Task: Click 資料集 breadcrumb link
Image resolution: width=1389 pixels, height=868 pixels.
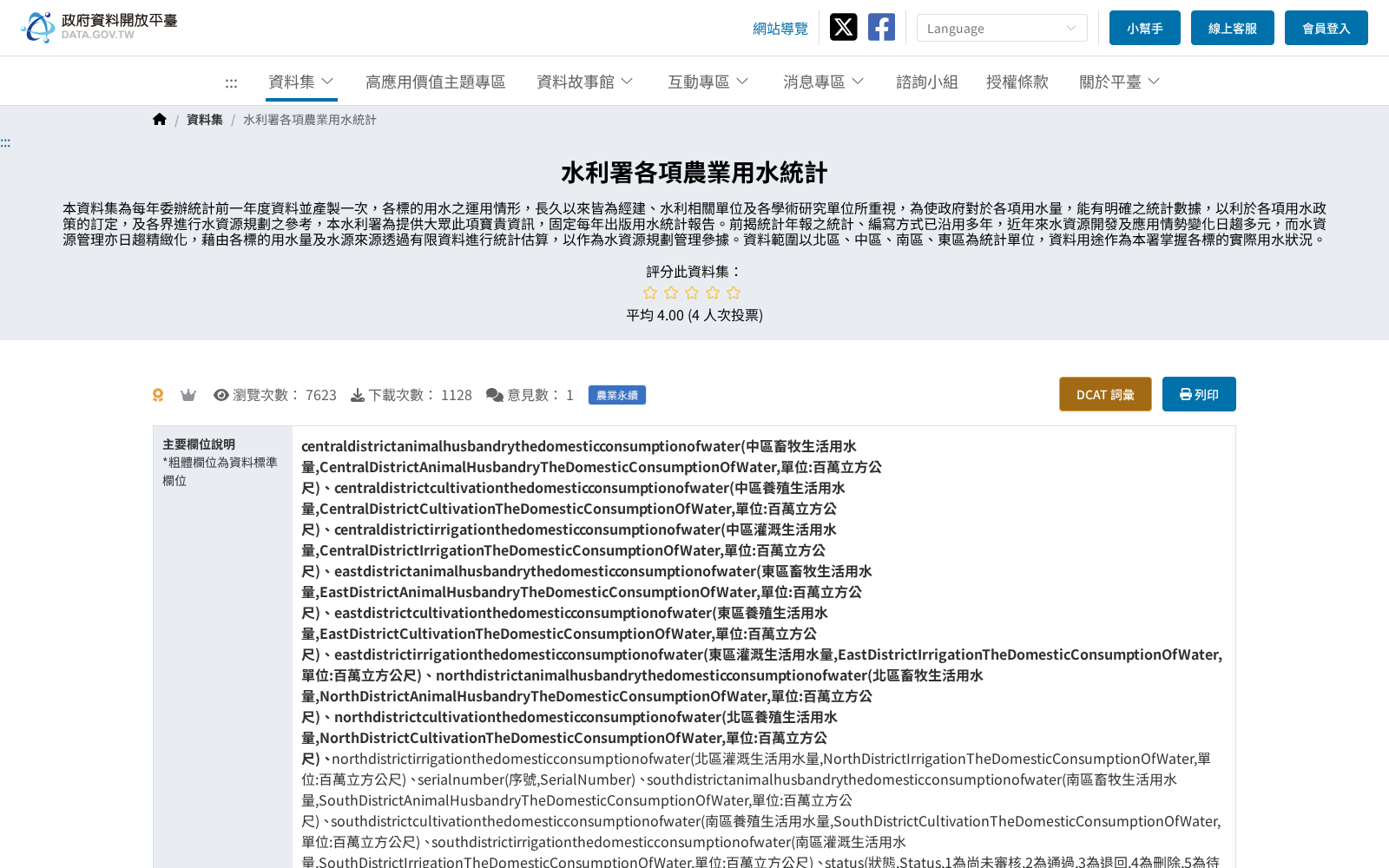Action: point(205,120)
